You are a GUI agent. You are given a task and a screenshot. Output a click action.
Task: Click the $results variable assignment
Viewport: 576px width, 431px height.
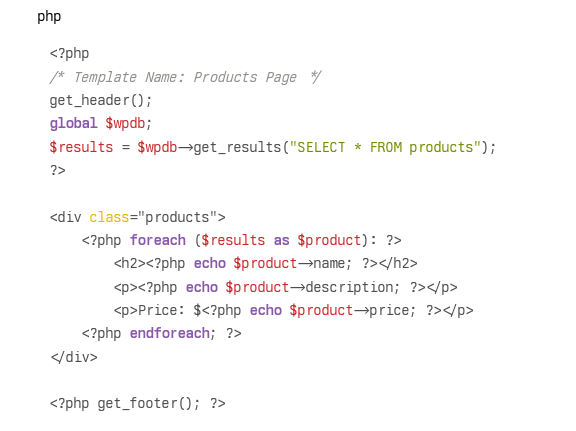point(81,147)
